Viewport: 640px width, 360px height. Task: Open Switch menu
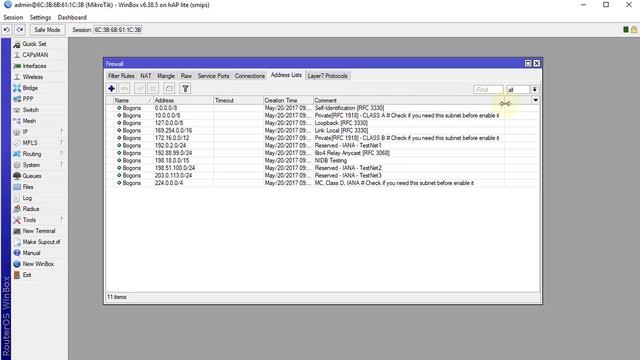pyautogui.click(x=31, y=110)
